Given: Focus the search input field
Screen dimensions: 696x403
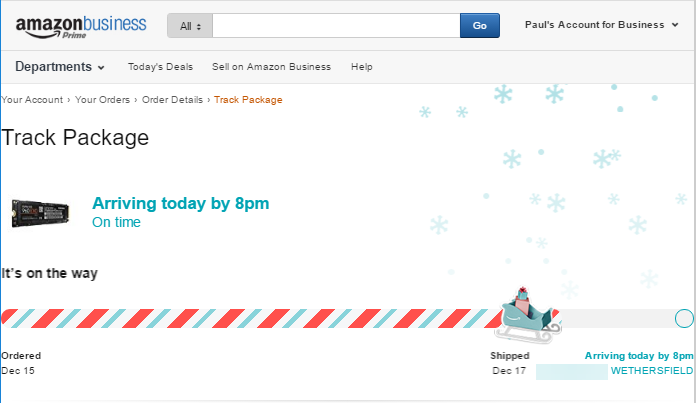Looking at the screenshot, I should click(x=336, y=26).
